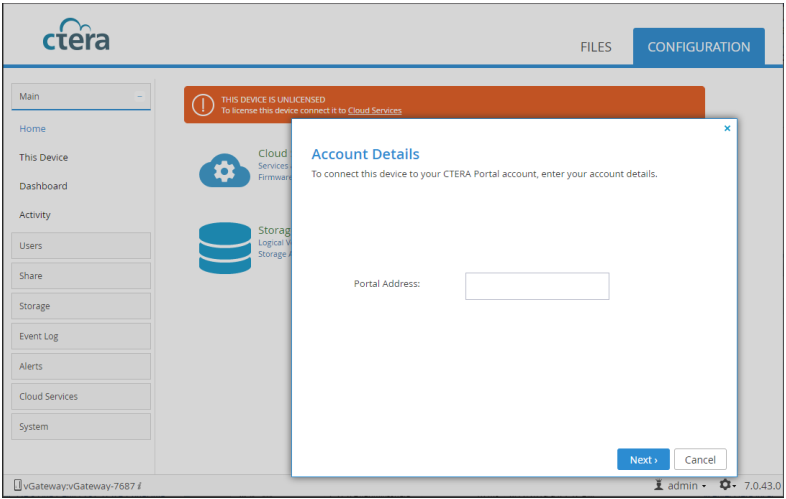The image size is (786, 499).
Task: Open the admin user dropdown
Action: pyautogui.click(x=687, y=485)
